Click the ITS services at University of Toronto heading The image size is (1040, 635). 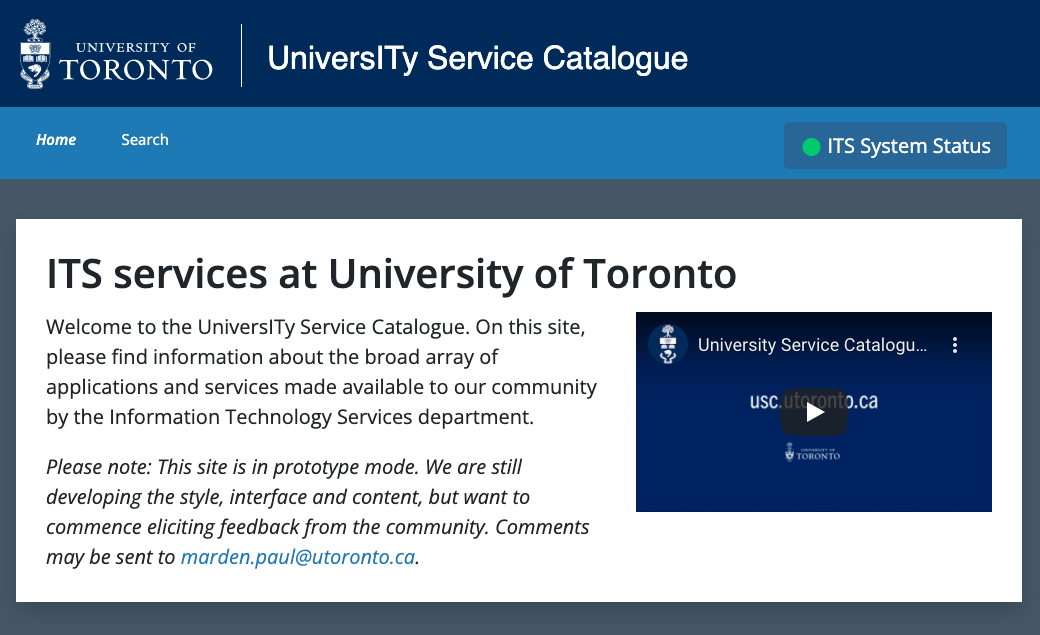point(391,274)
